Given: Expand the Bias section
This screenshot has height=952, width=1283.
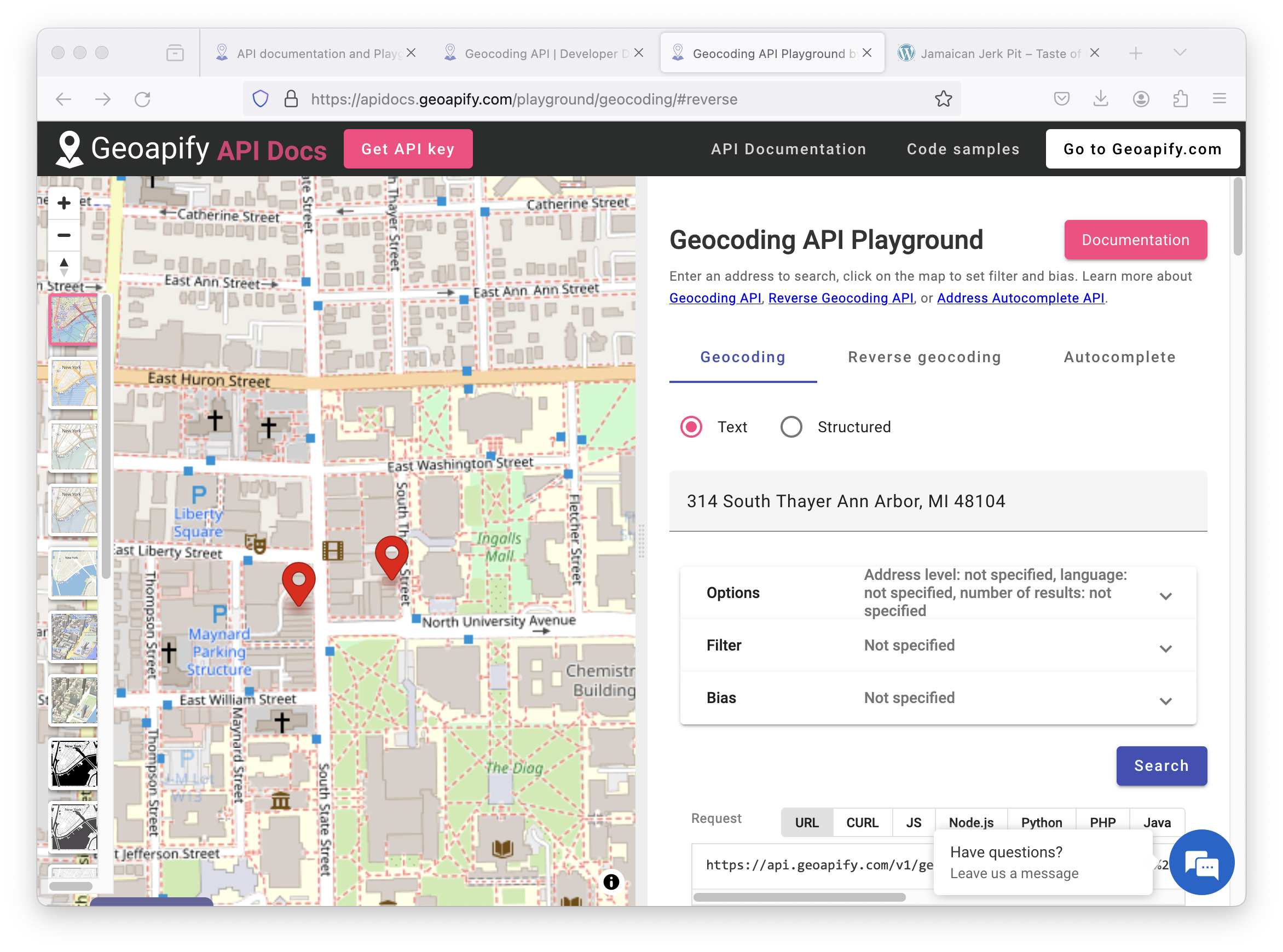Looking at the screenshot, I should pos(938,698).
